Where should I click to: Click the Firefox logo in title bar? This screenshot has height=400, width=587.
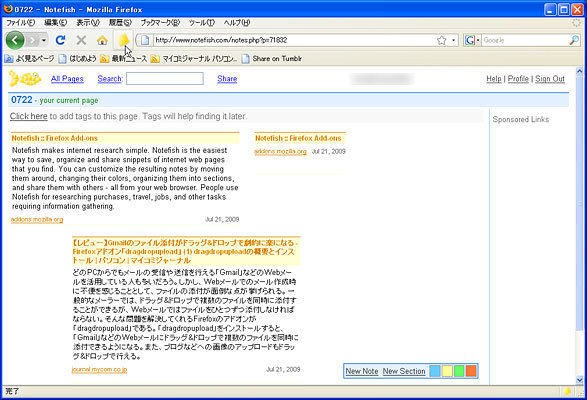(8, 9)
